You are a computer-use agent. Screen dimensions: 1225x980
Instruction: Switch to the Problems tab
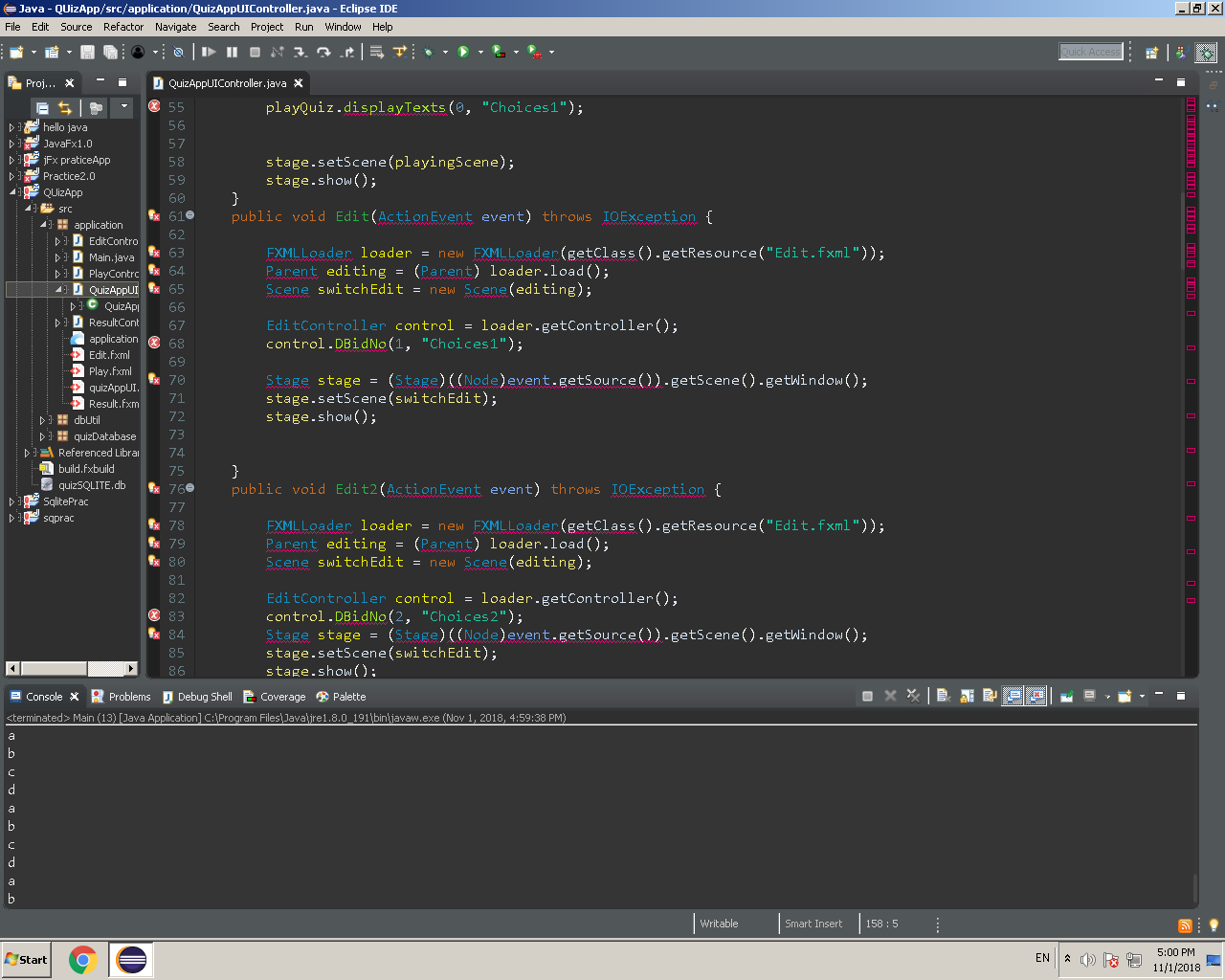[x=122, y=697]
